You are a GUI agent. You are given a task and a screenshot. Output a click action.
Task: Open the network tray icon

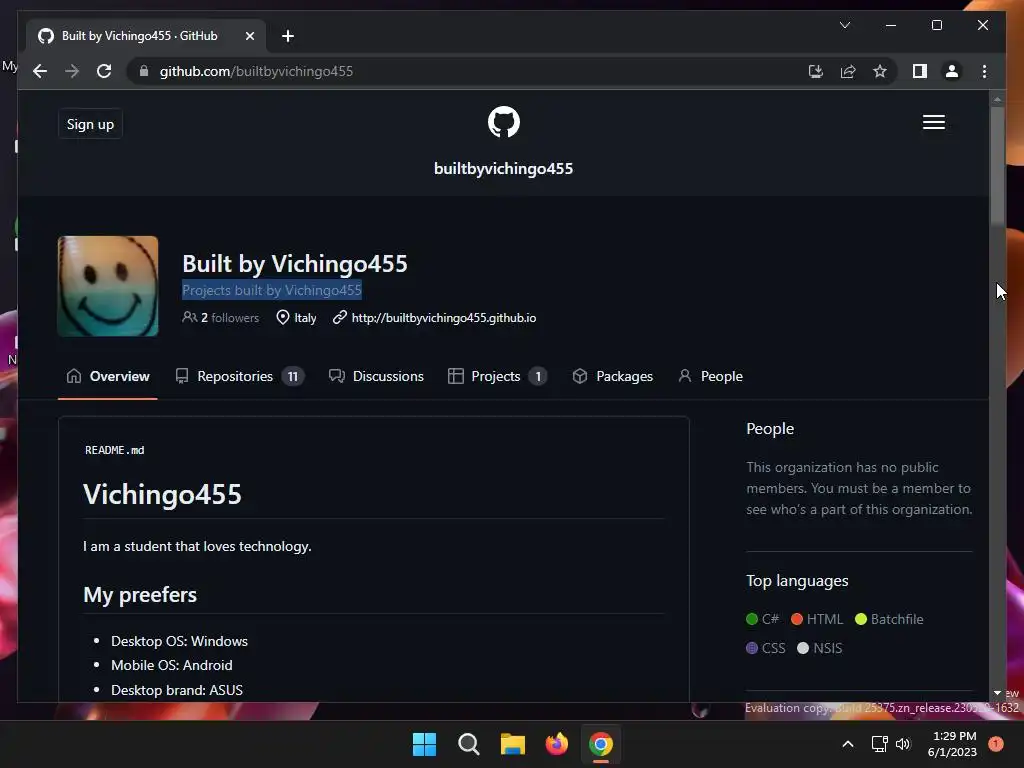[x=879, y=744]
